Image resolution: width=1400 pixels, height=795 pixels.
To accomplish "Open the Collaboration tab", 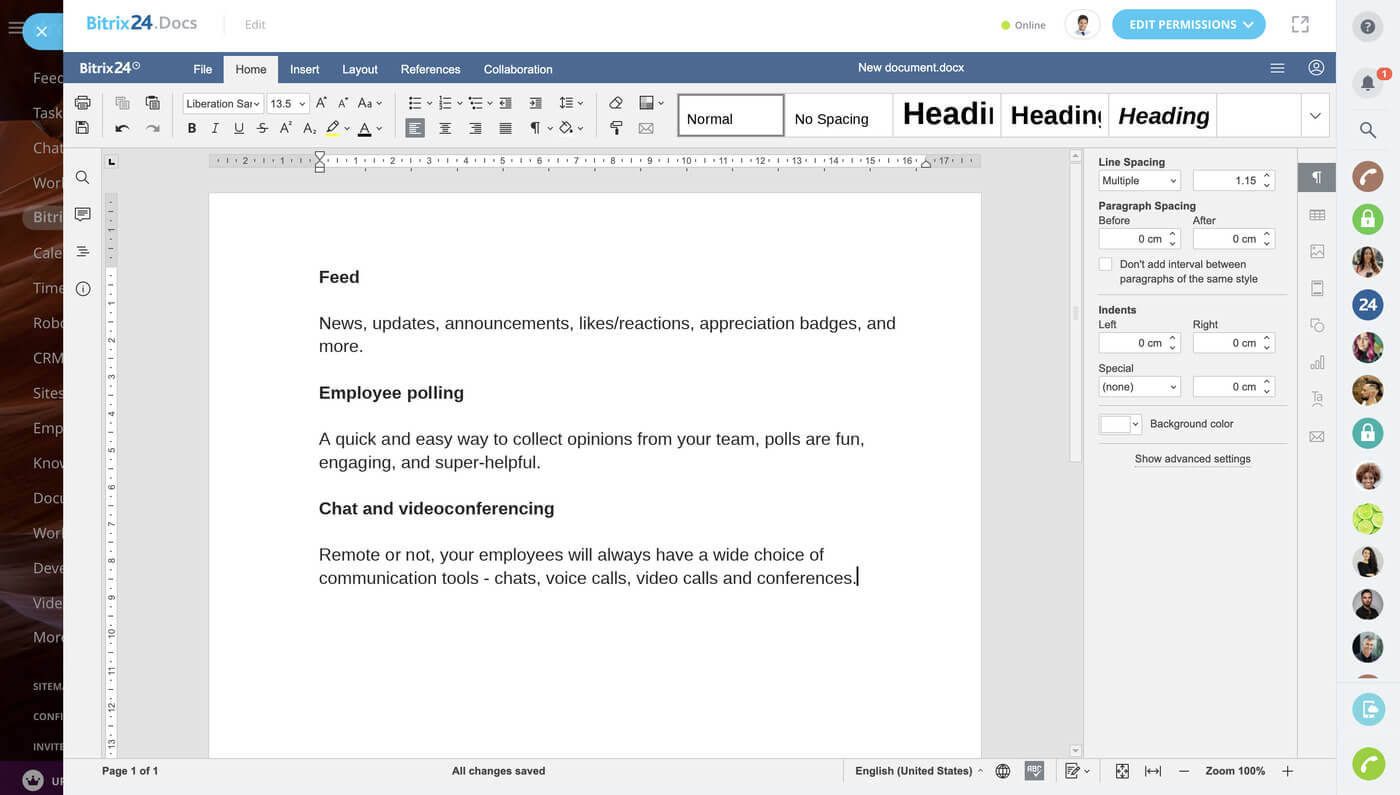I will (517, 69).
